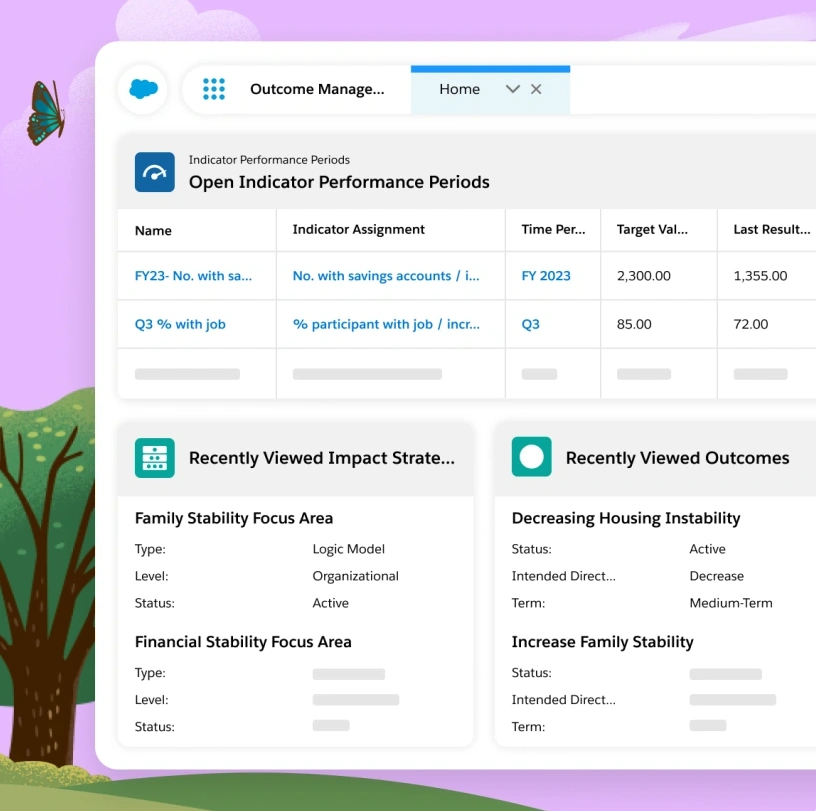Image resolution: width=816 pixels, height=811 pixels.
Task: Select the 1,355.00 last result cell
Action: (x=760, y=275)
